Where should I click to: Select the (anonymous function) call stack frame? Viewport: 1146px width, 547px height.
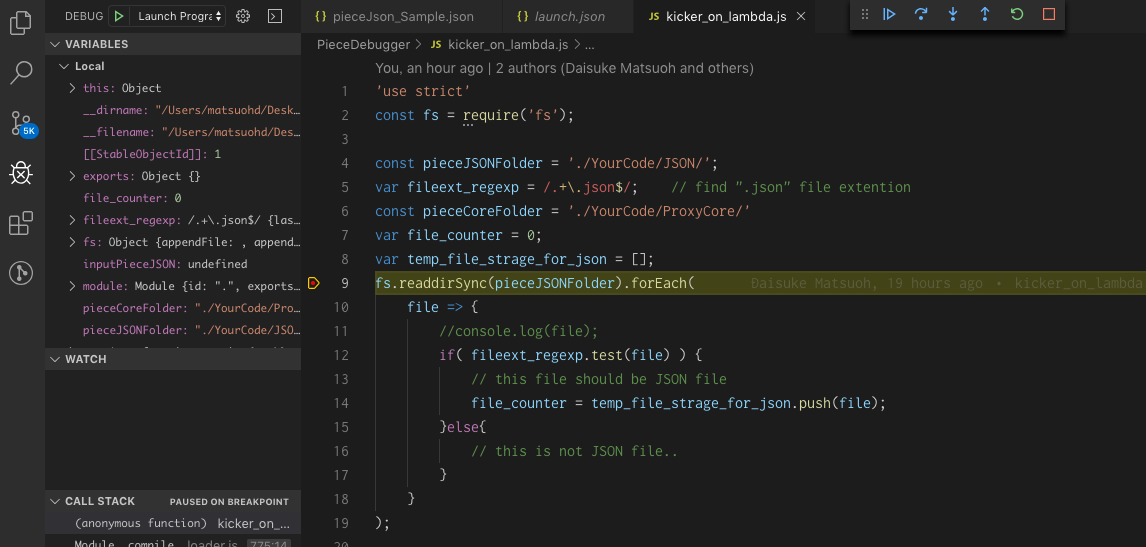tap(172, 524)
